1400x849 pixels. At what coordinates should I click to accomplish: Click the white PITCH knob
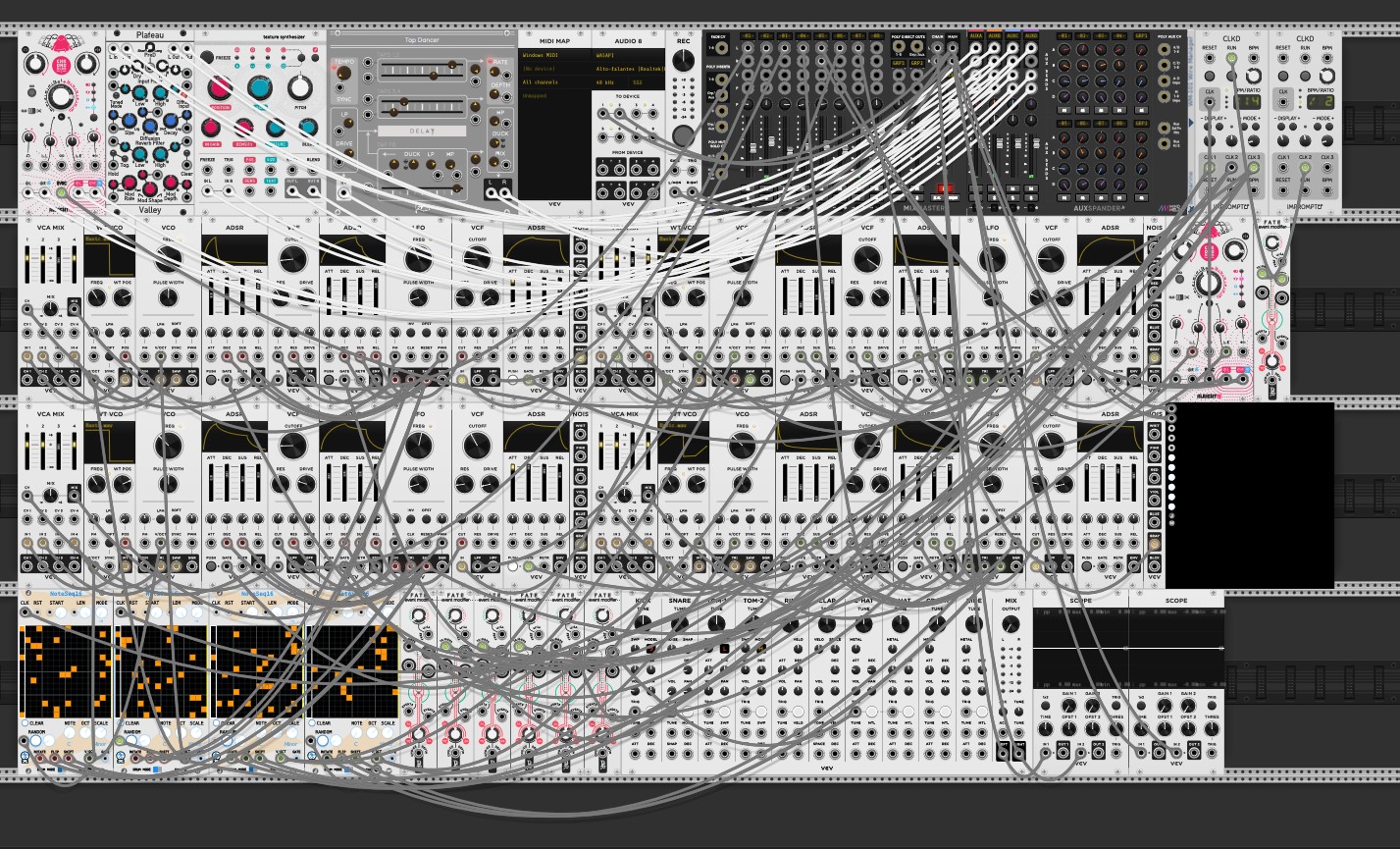(x=300, y=88)
